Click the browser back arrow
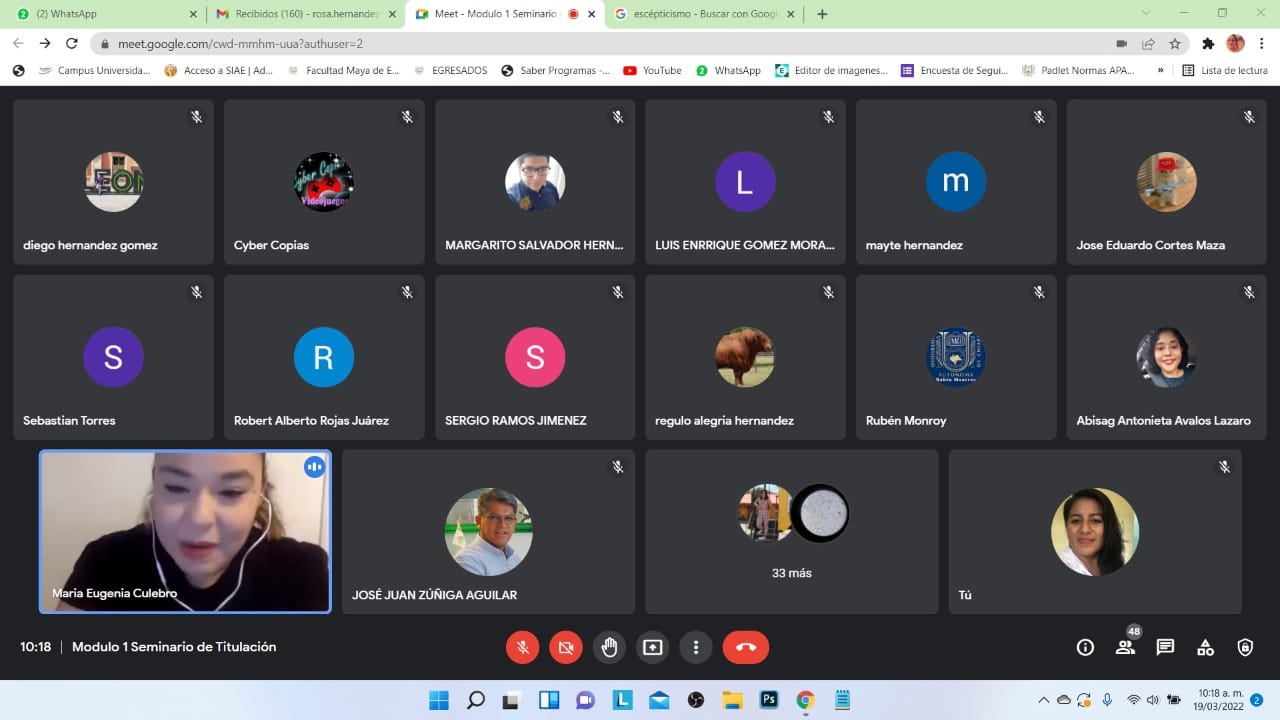 pos(18,43)
